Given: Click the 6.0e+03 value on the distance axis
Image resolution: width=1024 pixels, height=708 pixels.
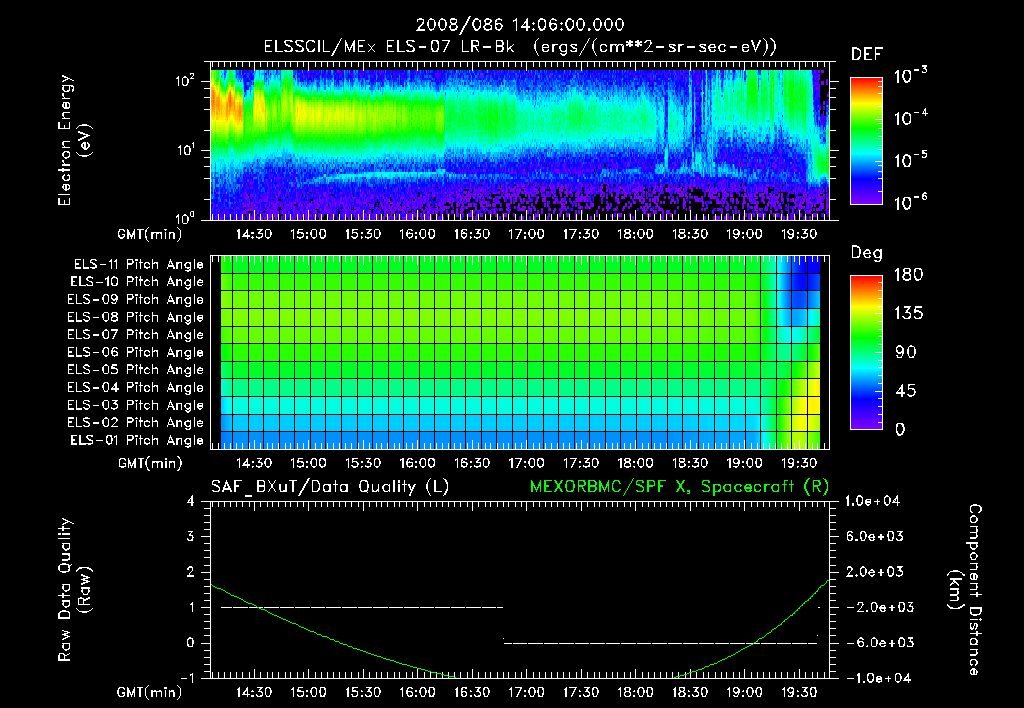Looking at the screenshot, I should pos(875,536).
